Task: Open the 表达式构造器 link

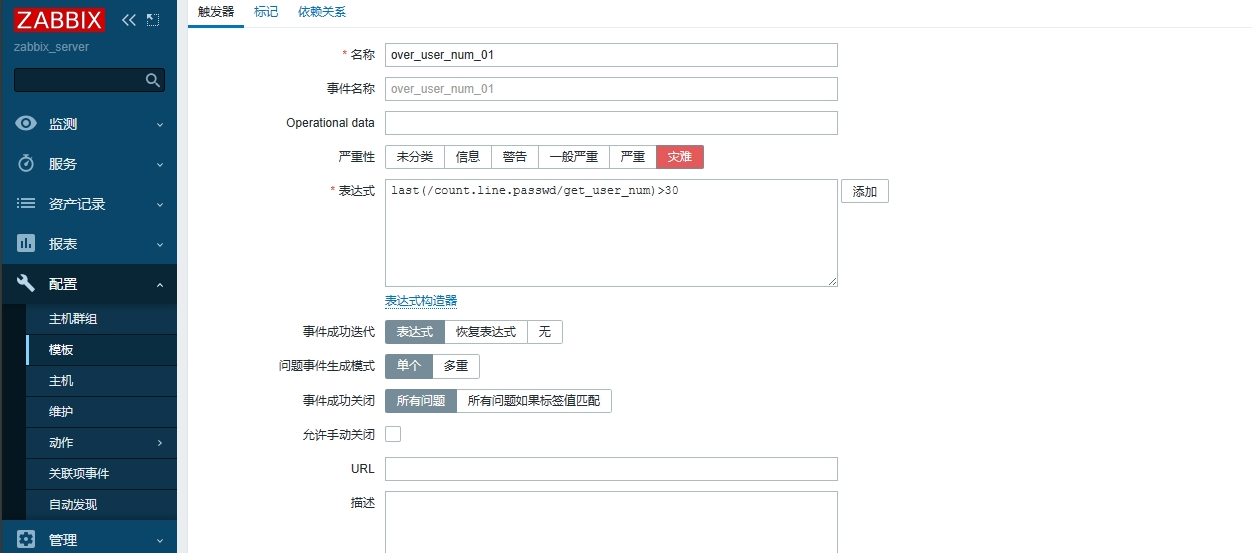Action: [421, 301]
